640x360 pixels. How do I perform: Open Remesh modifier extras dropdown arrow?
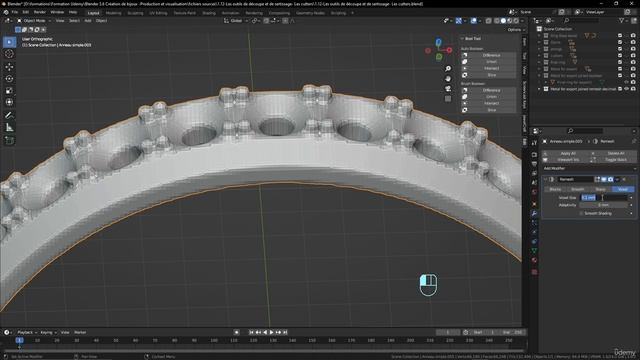coord(617,179)
